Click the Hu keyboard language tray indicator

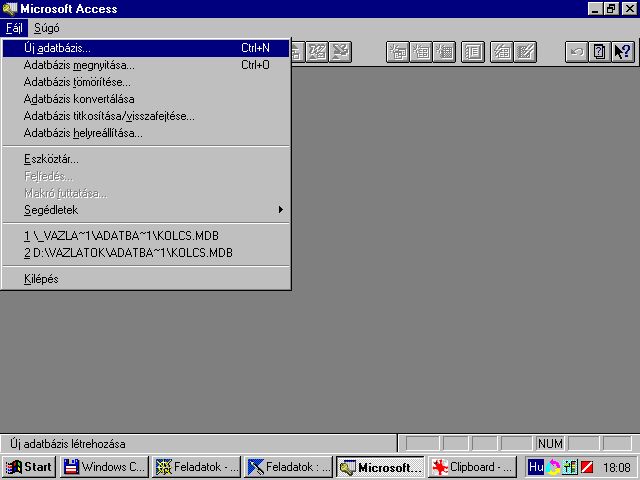pyautogui.click(x=536, y=467)
